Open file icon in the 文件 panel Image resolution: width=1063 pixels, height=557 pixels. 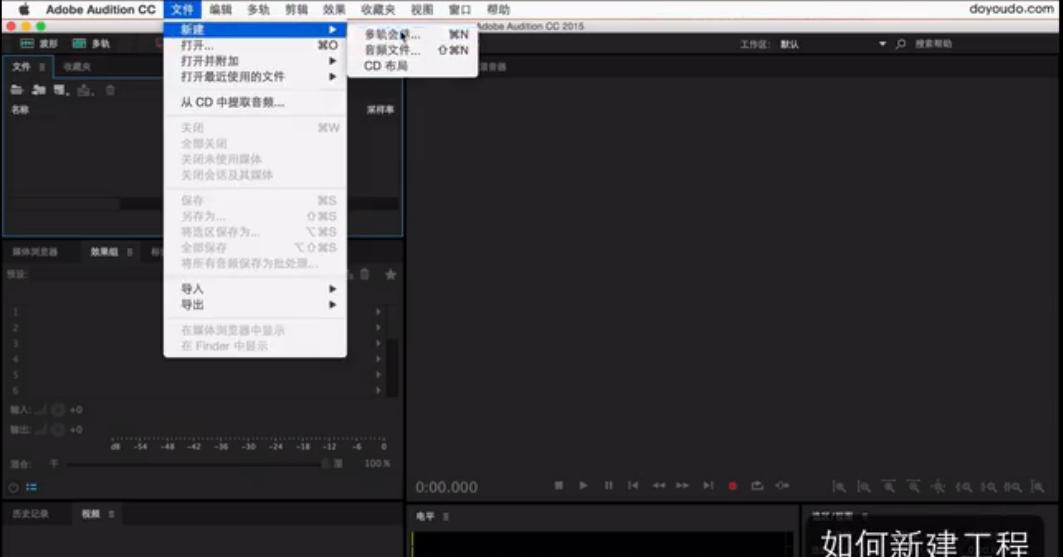[x=17, y=89]
